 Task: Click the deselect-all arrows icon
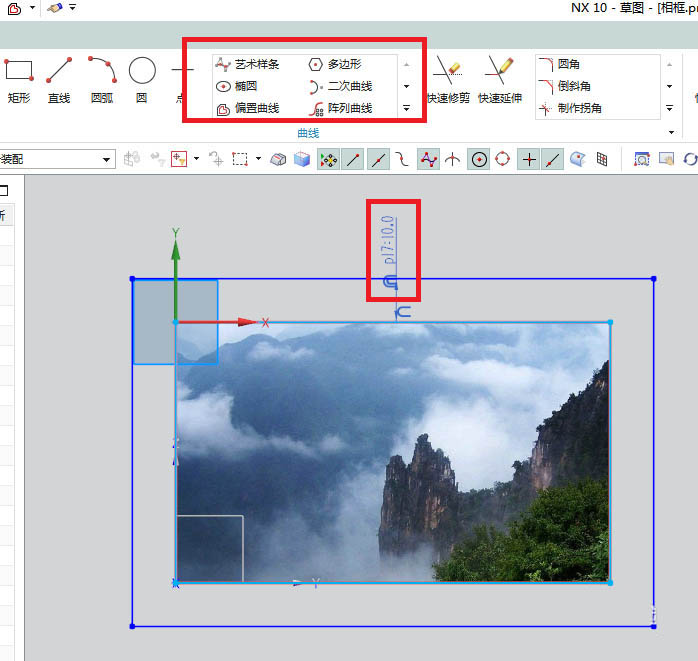pos(216,159)
